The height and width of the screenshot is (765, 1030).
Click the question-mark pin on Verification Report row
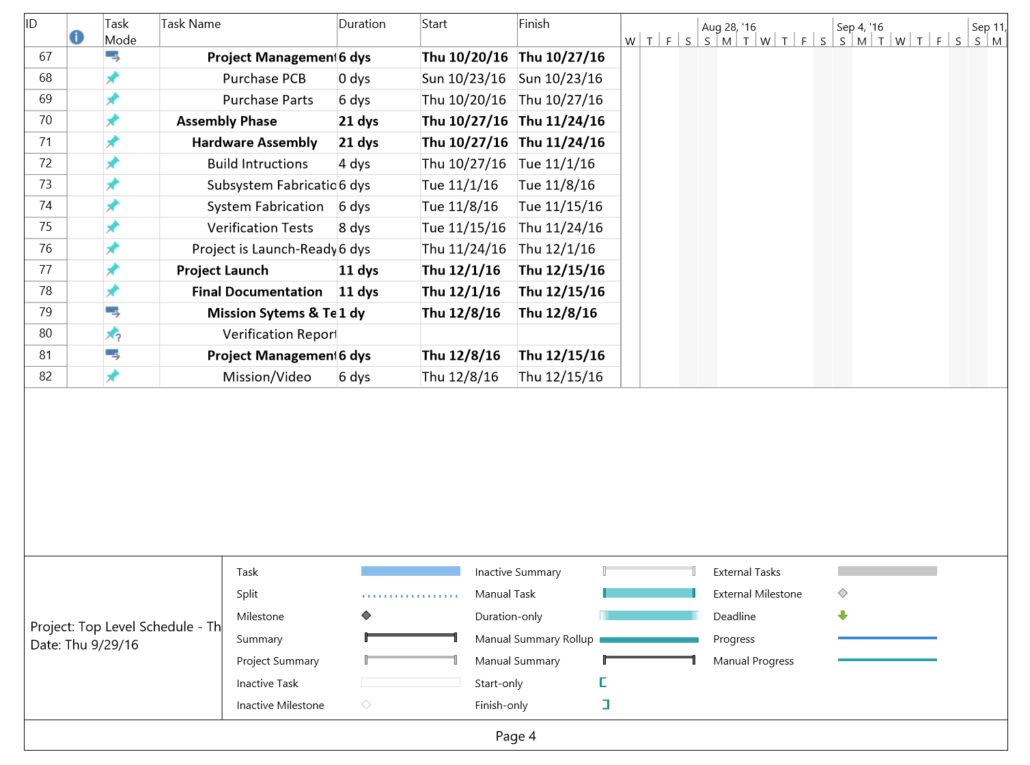(113, 334)
